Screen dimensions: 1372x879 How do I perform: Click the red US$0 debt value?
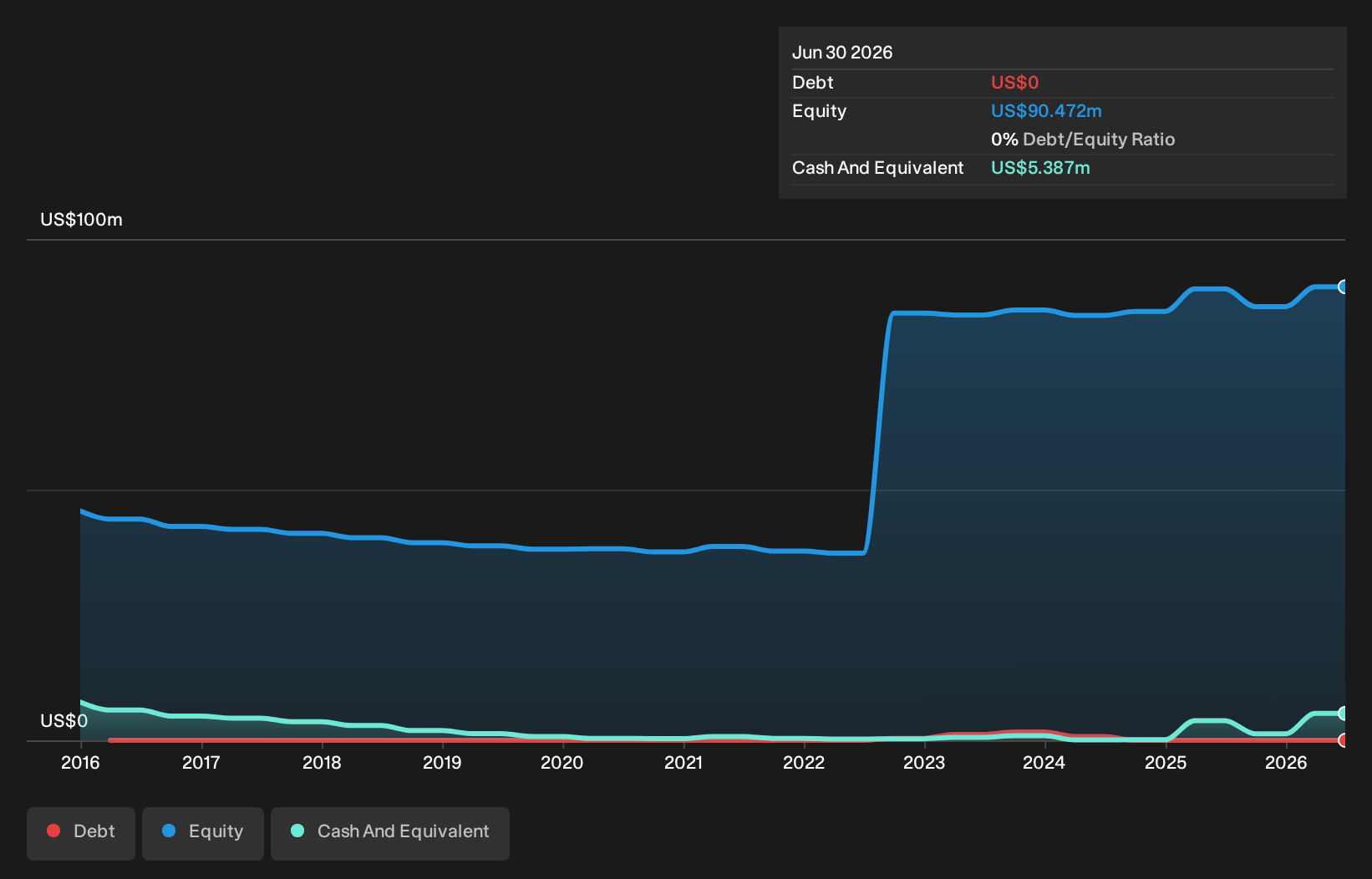(1014, 83)
